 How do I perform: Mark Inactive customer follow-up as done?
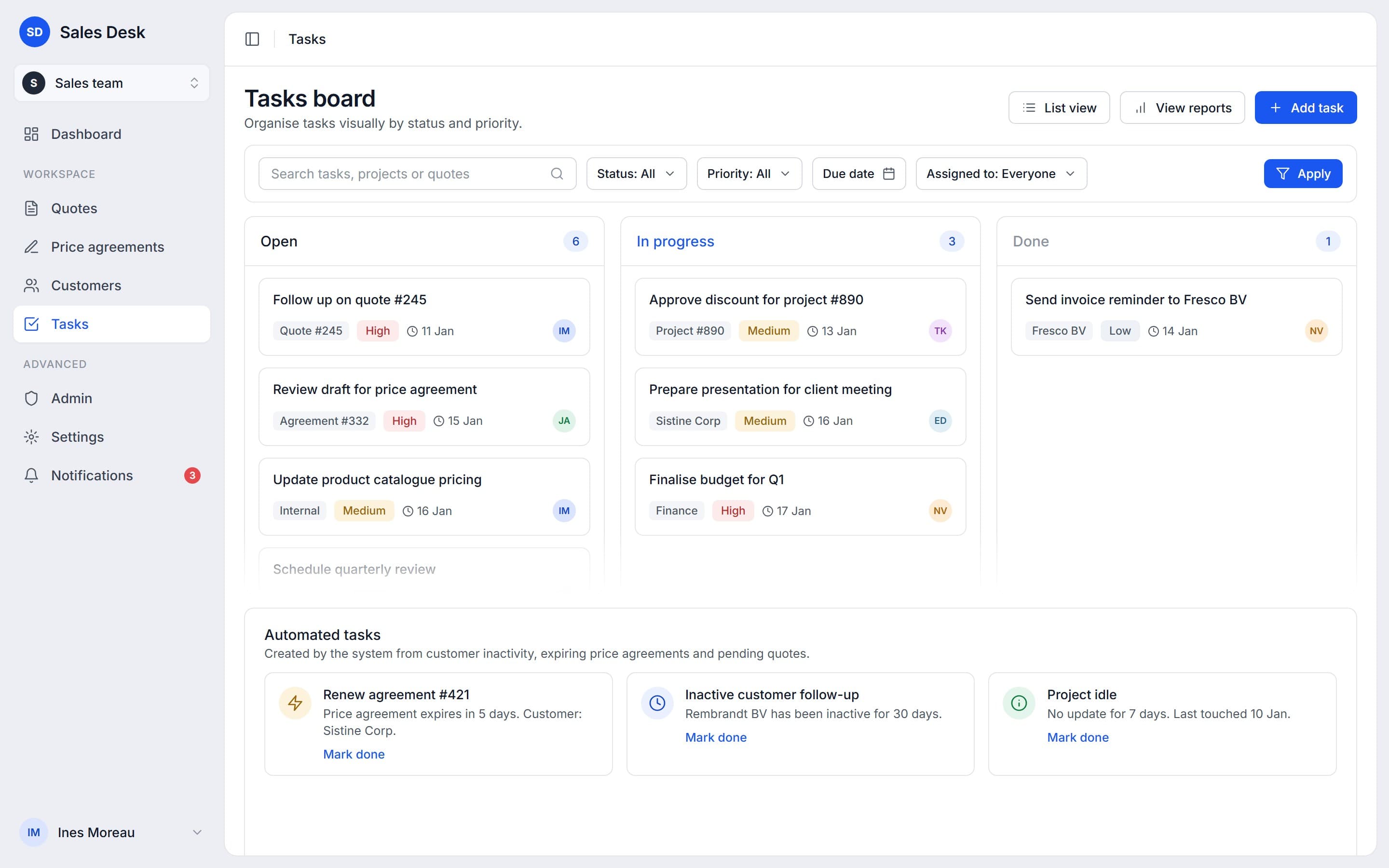pos(716,737)
